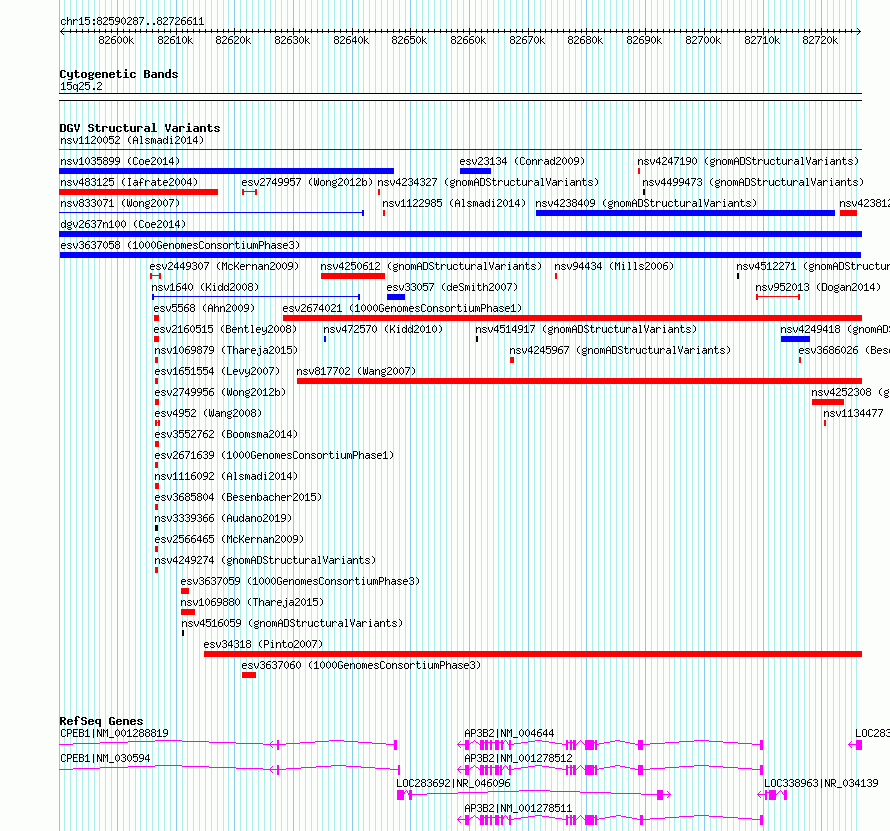Click nsv94434 (Mills2006) label
Viewport: 890px width, 831px height.
[614, 266]
